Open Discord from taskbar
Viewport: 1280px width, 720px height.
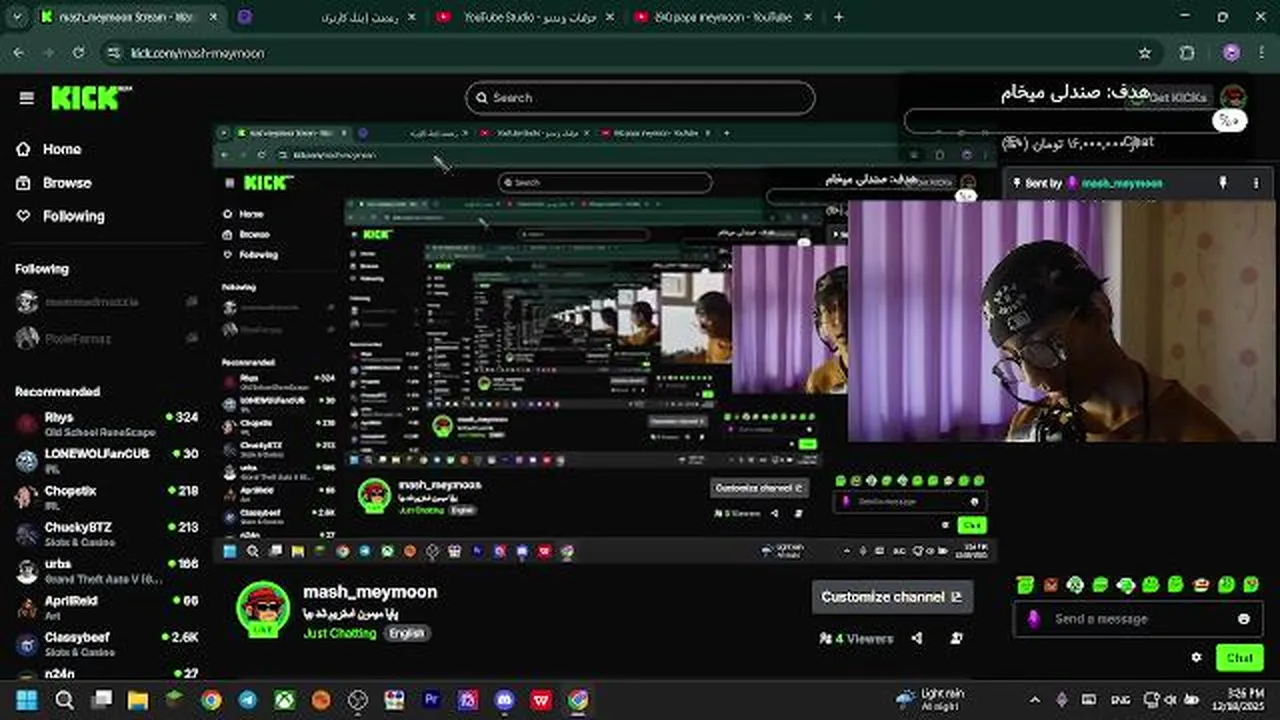coord(504,699)
